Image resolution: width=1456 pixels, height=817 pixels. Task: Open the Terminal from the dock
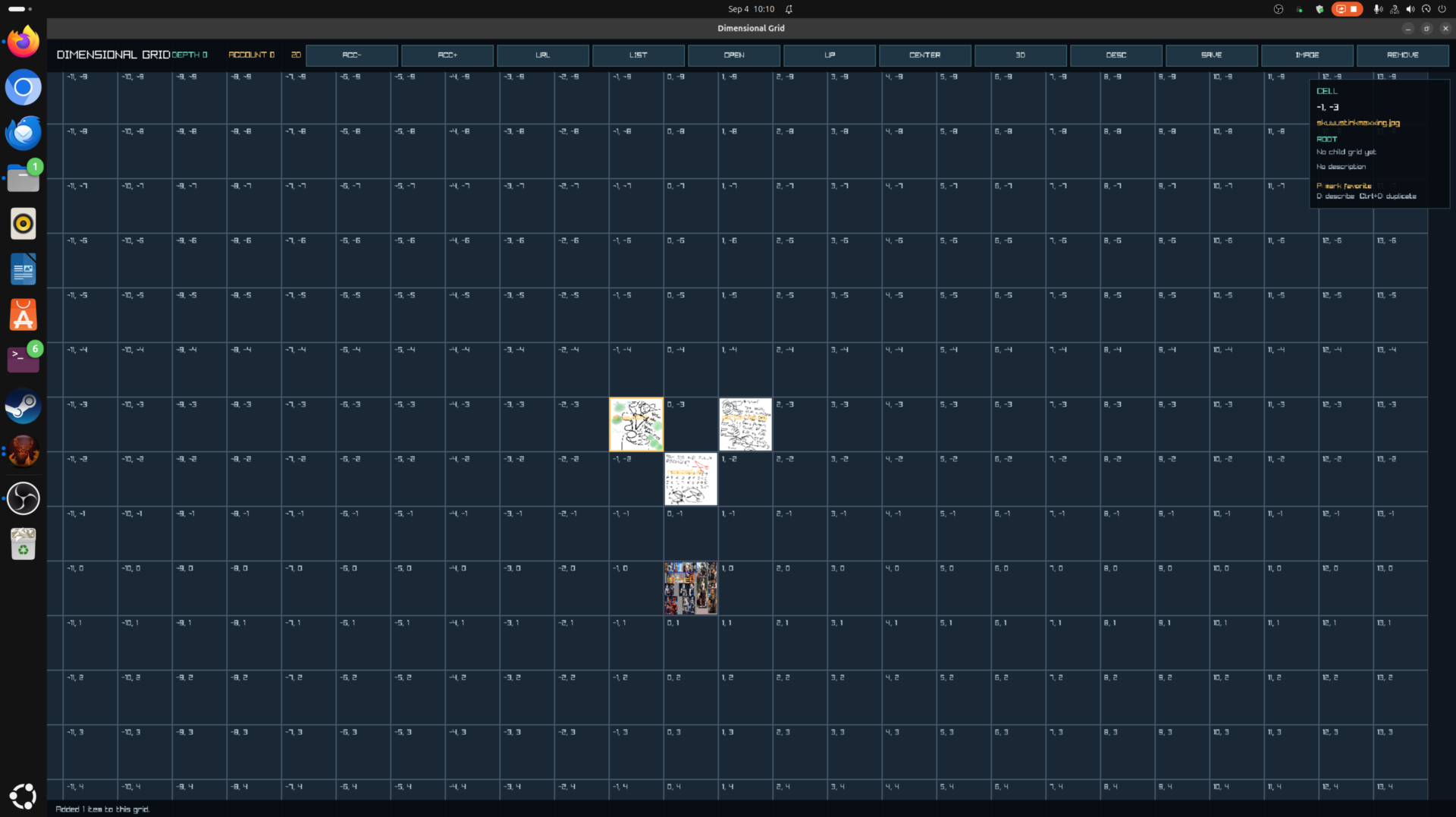tap(24, 360)
